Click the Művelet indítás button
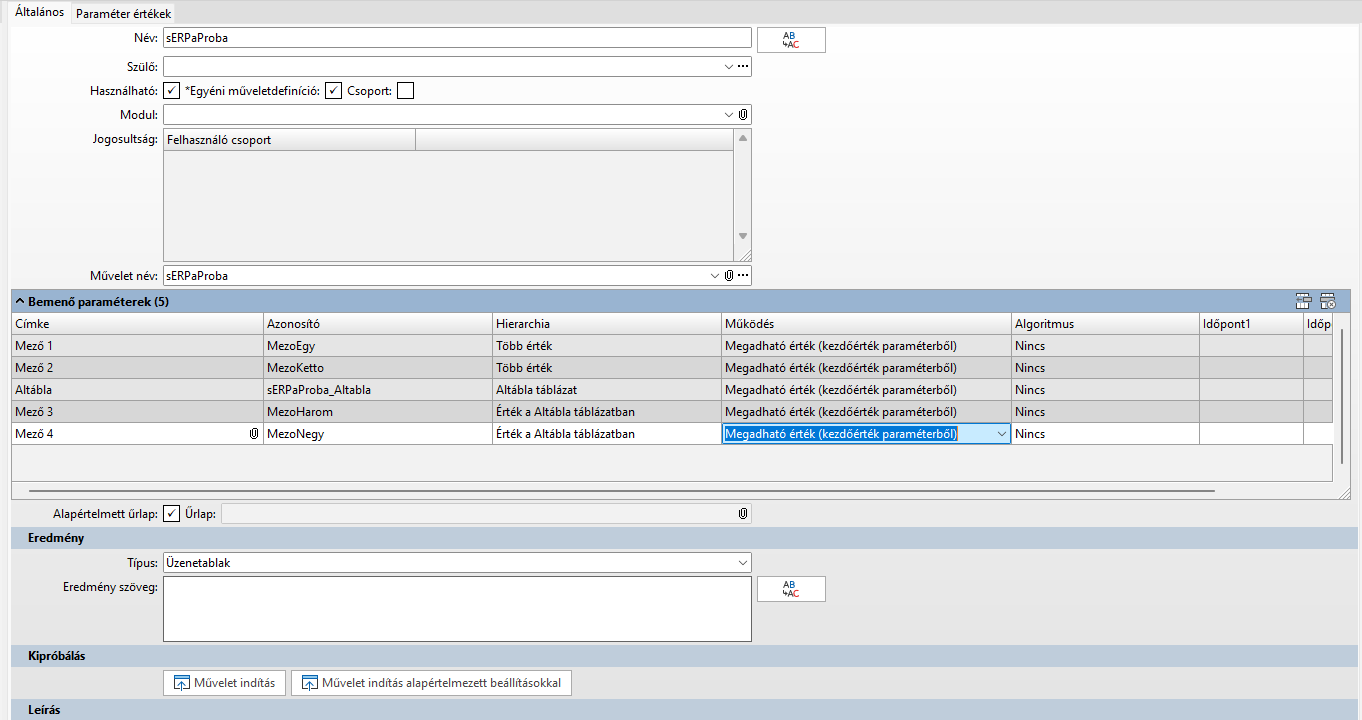This screenshot has width=1362, height=720. [225, 683]
